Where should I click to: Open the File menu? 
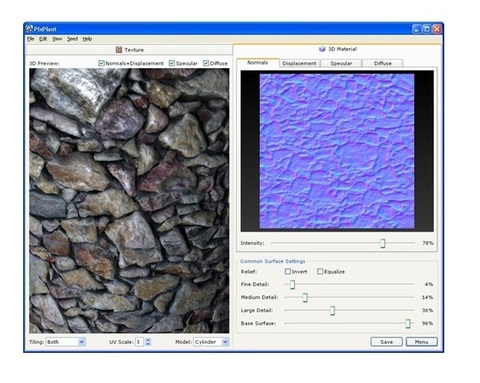coord(31,39)
